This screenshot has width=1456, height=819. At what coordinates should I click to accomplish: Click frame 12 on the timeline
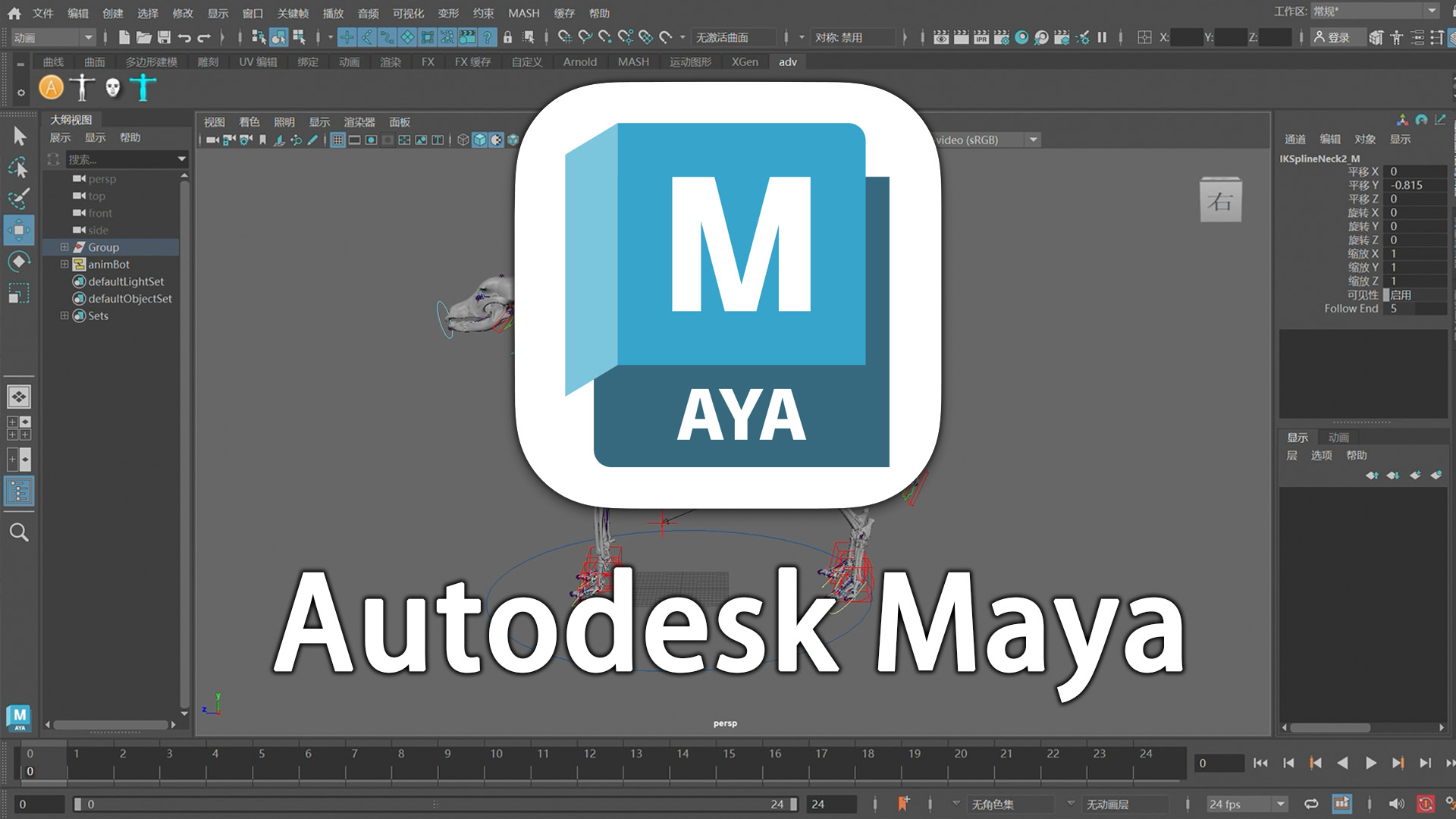point(589,755)
